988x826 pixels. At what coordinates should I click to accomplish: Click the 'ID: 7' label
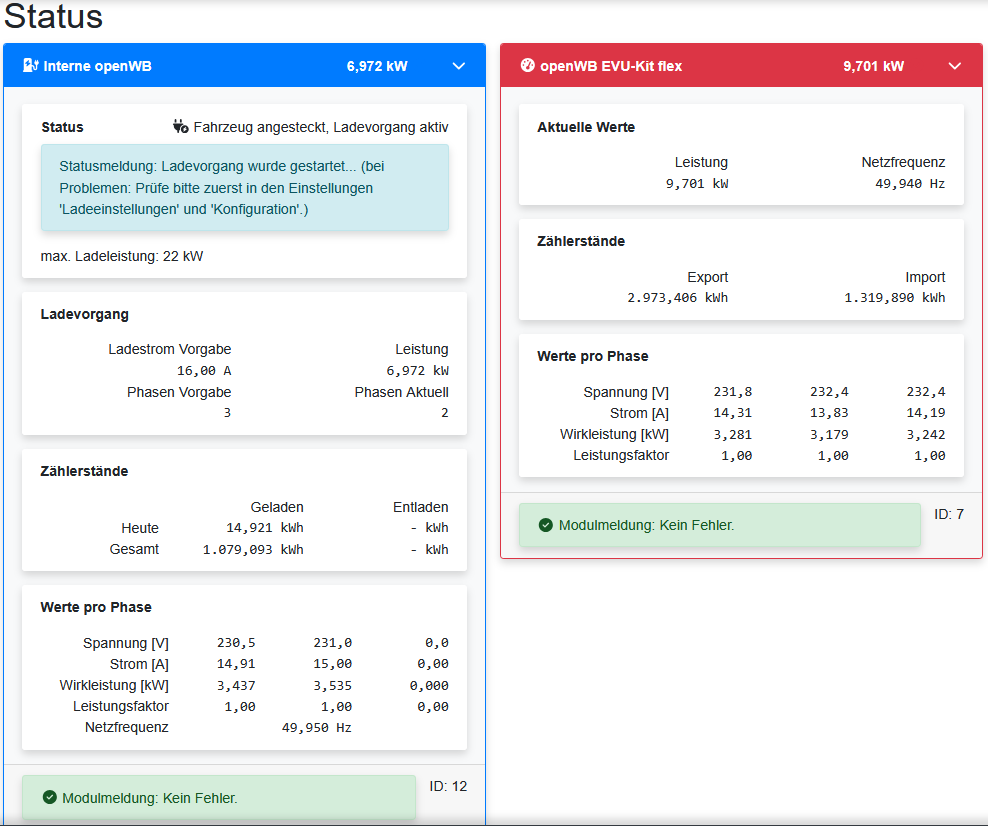[948, 514]
